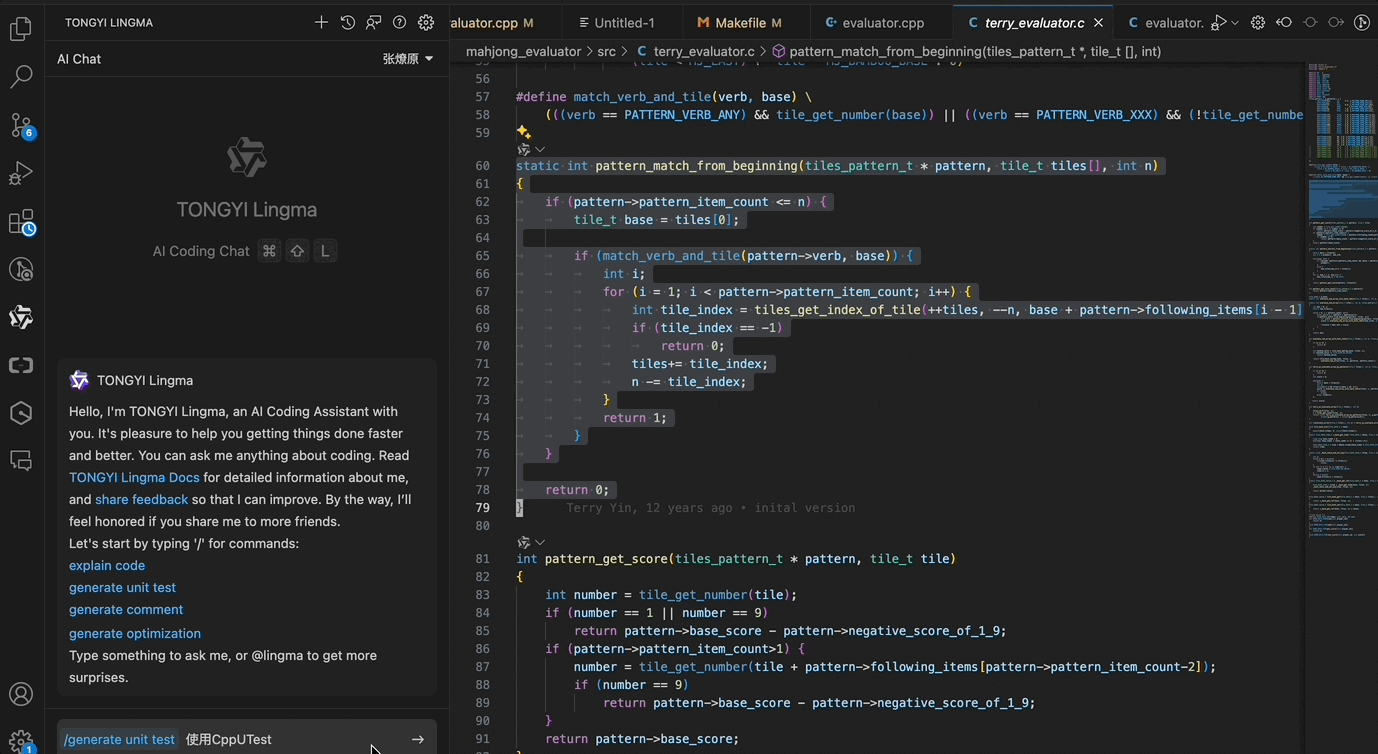Open the chat history clock icon
The width and height of the screenshot is (1378, 754).
tap(347, 22)
